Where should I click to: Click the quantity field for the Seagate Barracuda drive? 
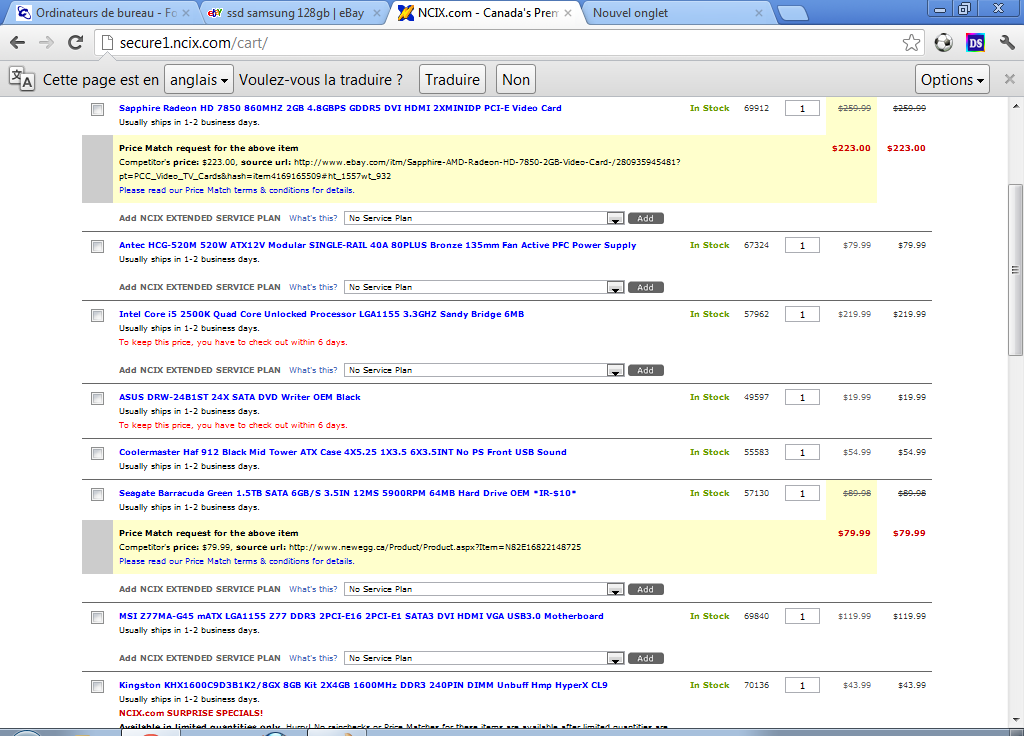[802, 494]
